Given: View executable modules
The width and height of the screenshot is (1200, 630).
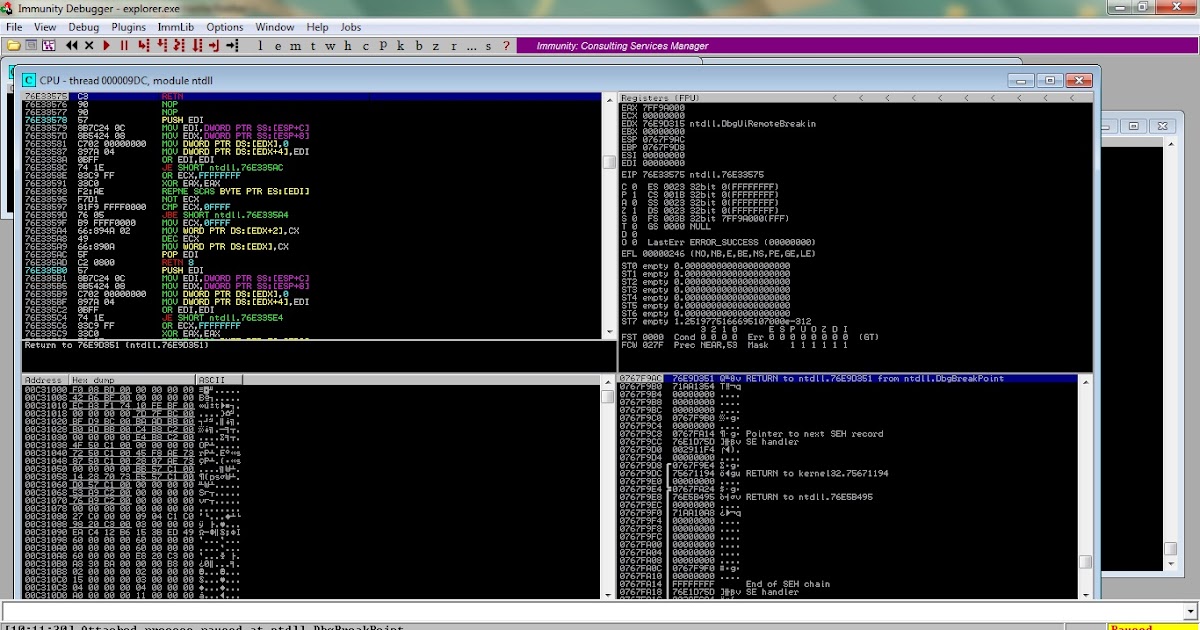Looking at the screenshot, I should (278, 45).
